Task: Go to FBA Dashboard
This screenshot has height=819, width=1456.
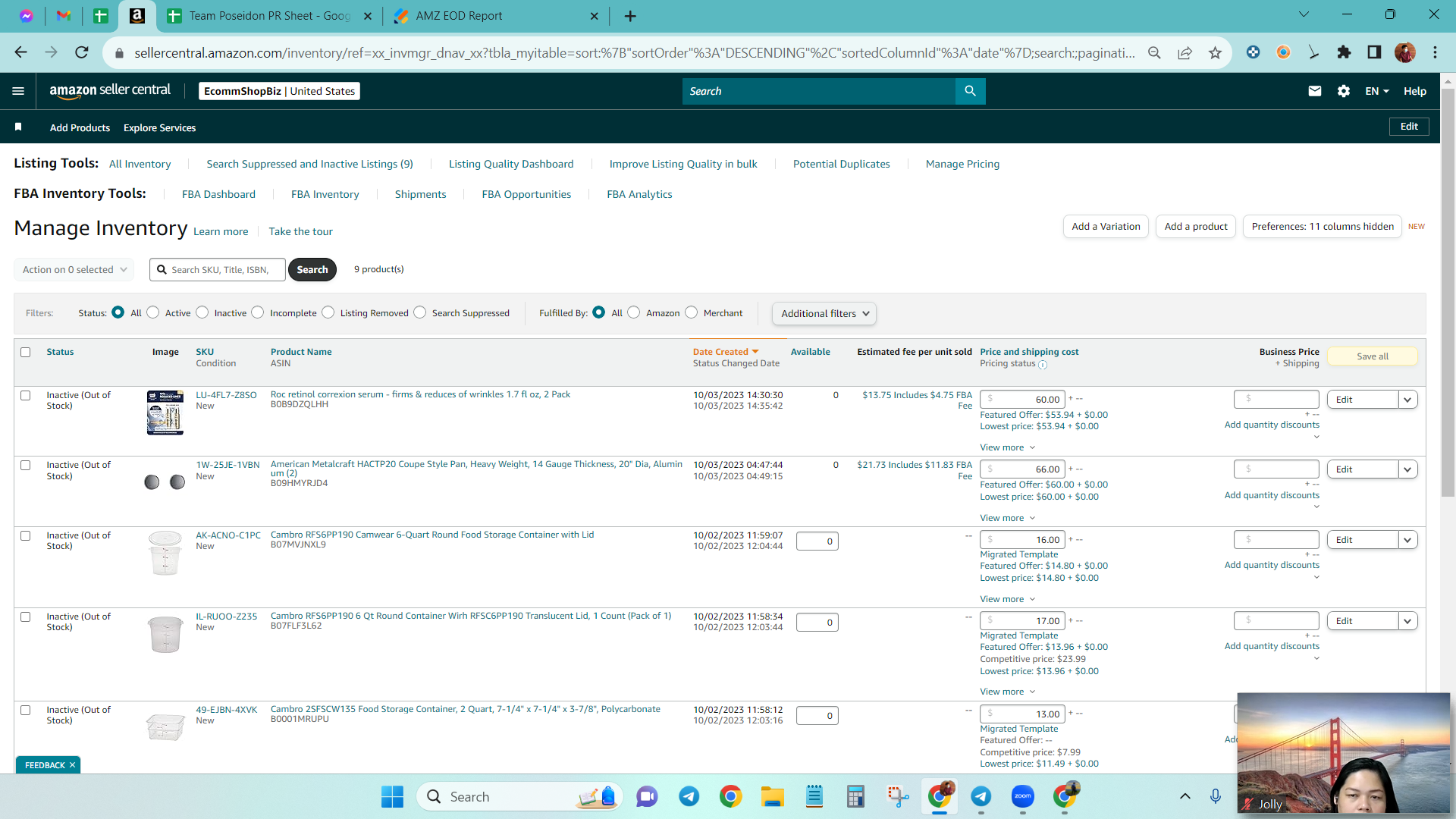Action: pyautogui.click(x=218, y=194)
